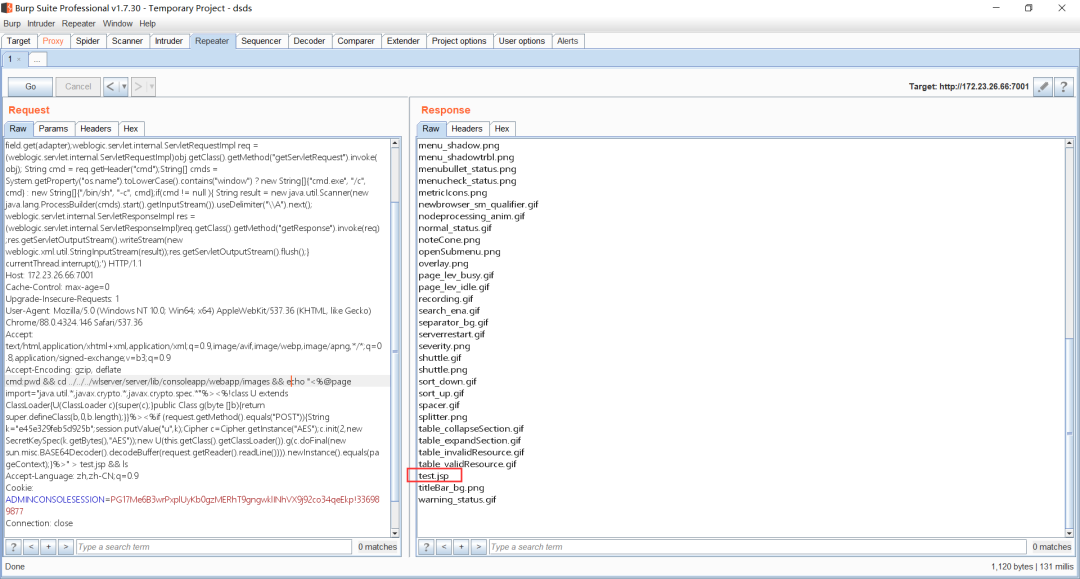Click the request search term field

(x=214, y=547)
